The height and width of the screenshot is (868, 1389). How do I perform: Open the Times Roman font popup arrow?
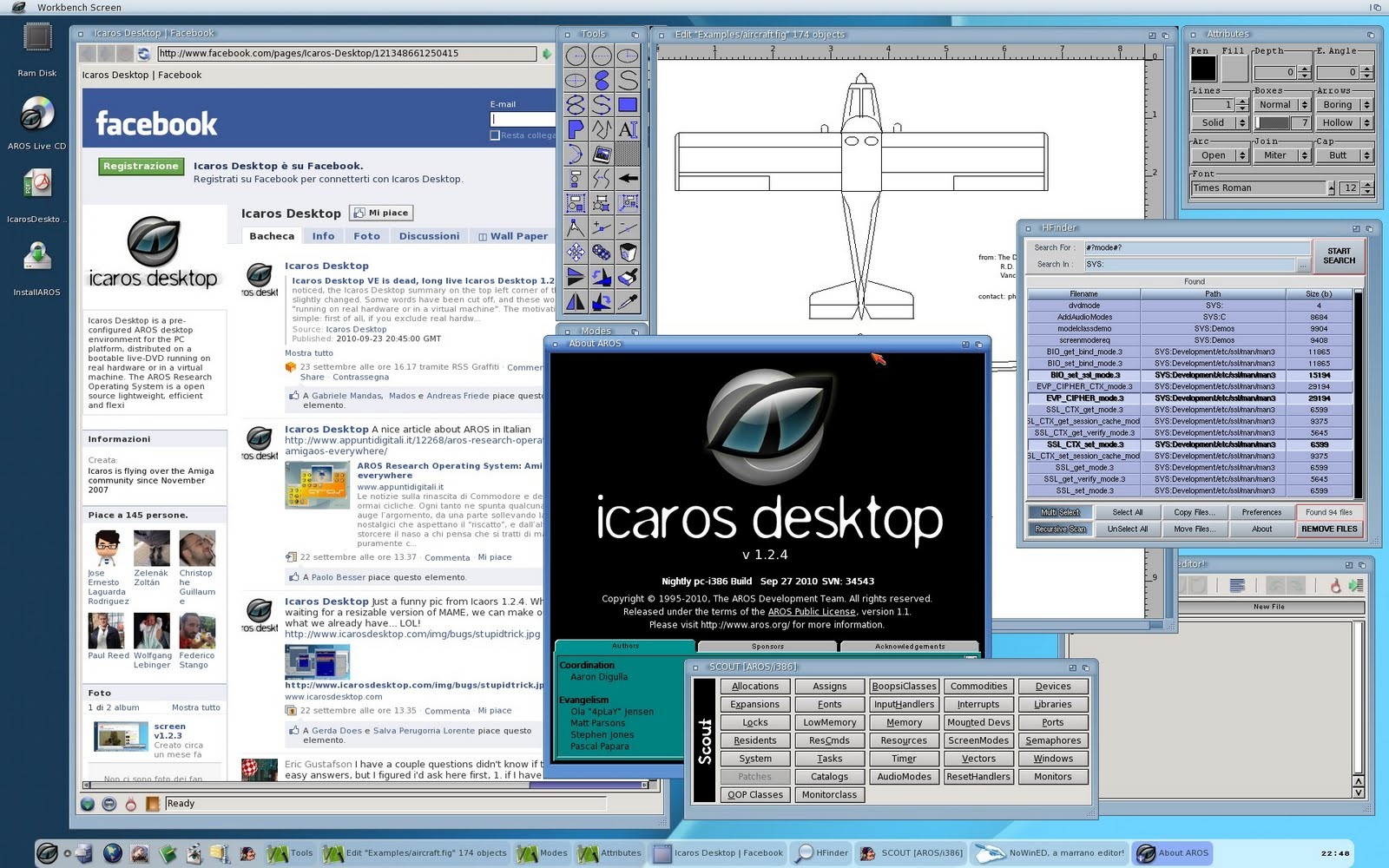(x=1331, y=187)
